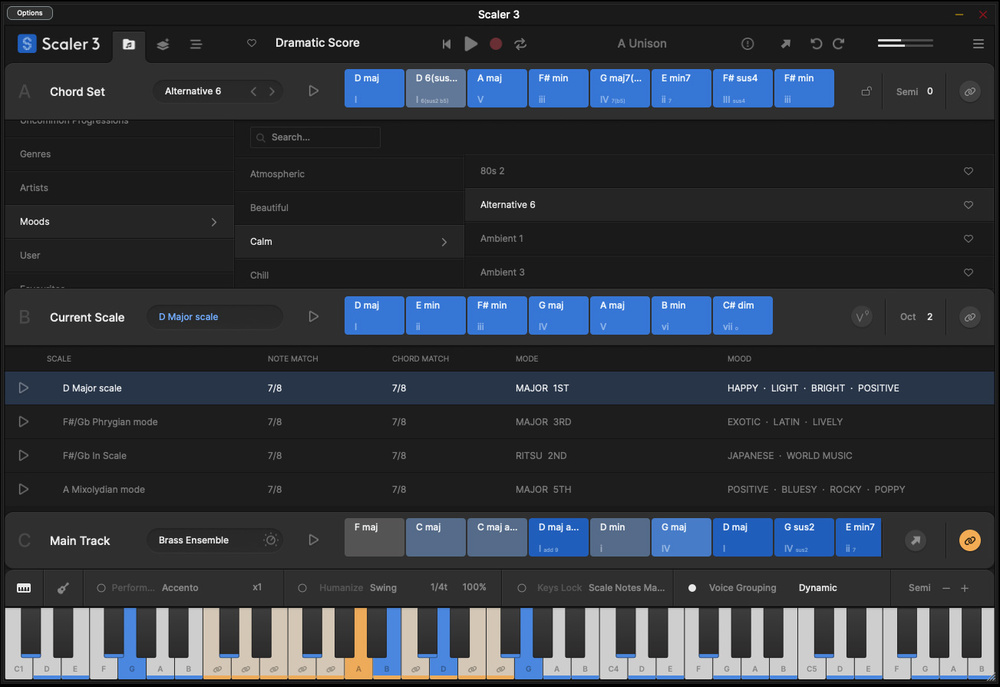Screen dimensions: 1000x687
Task: Open the D Major scale dropdown
Action: tap(214, 317)
